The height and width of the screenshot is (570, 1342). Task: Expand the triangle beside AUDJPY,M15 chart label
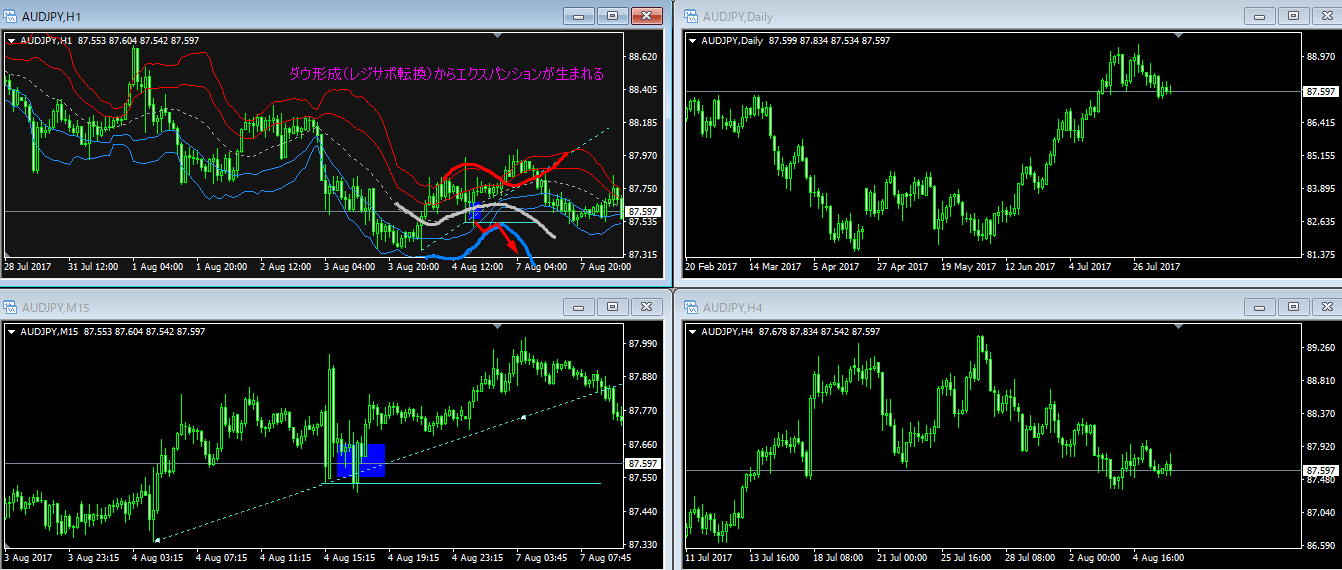(x=11, y=331)
